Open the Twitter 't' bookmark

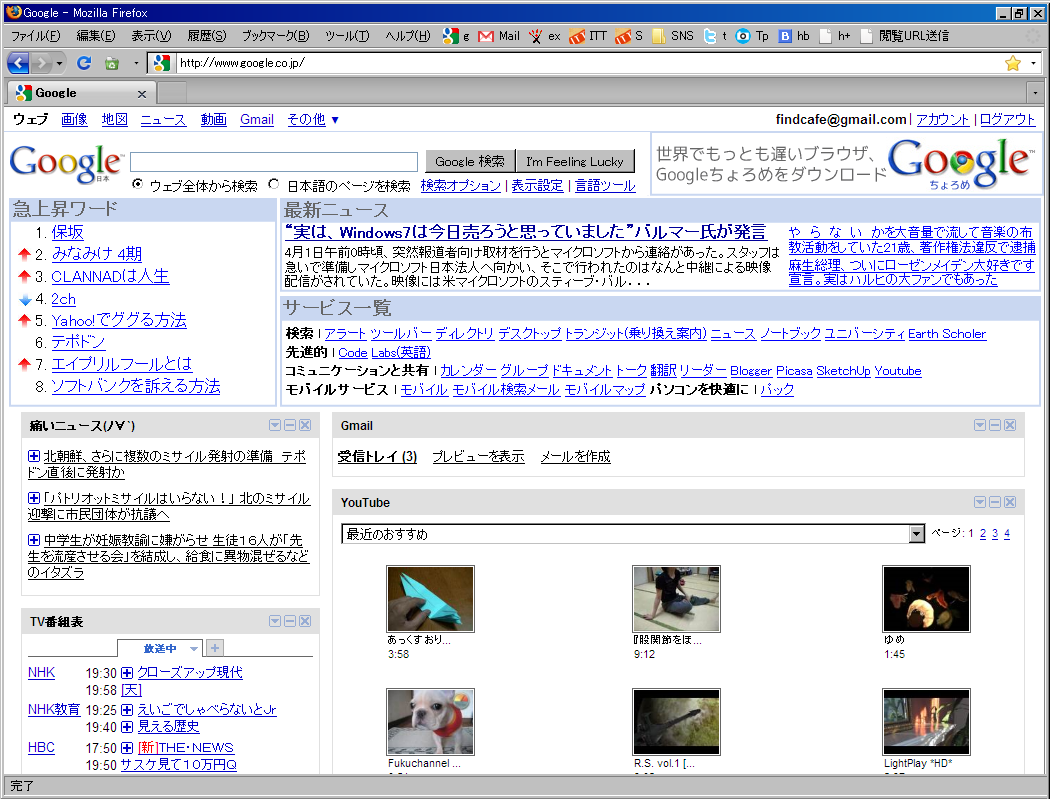pos(715,36)
